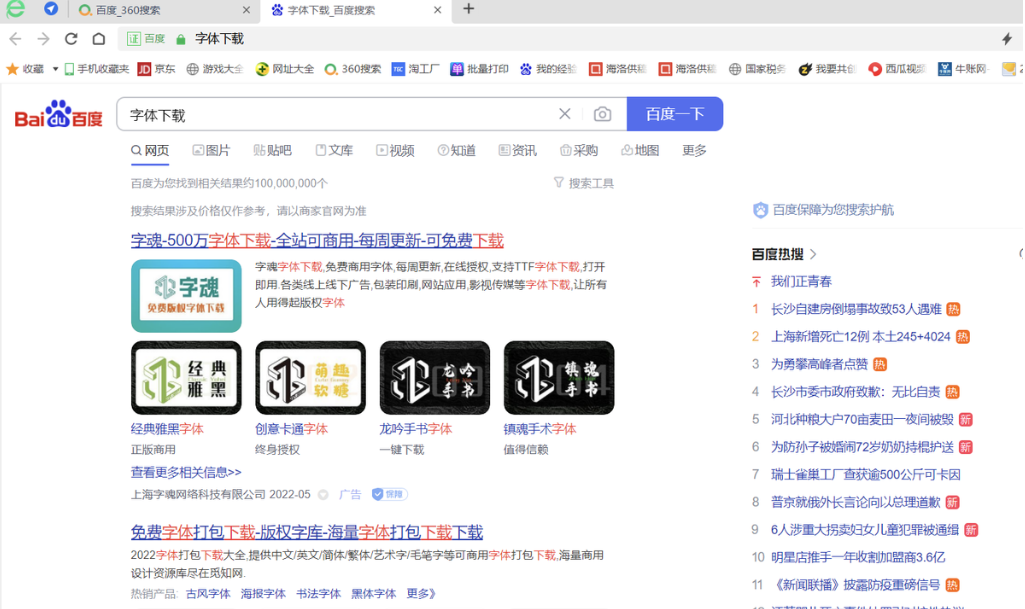Switch to the 百度_360搜索 tab
Screen dimensions: 1025x609
click(160, 10)
